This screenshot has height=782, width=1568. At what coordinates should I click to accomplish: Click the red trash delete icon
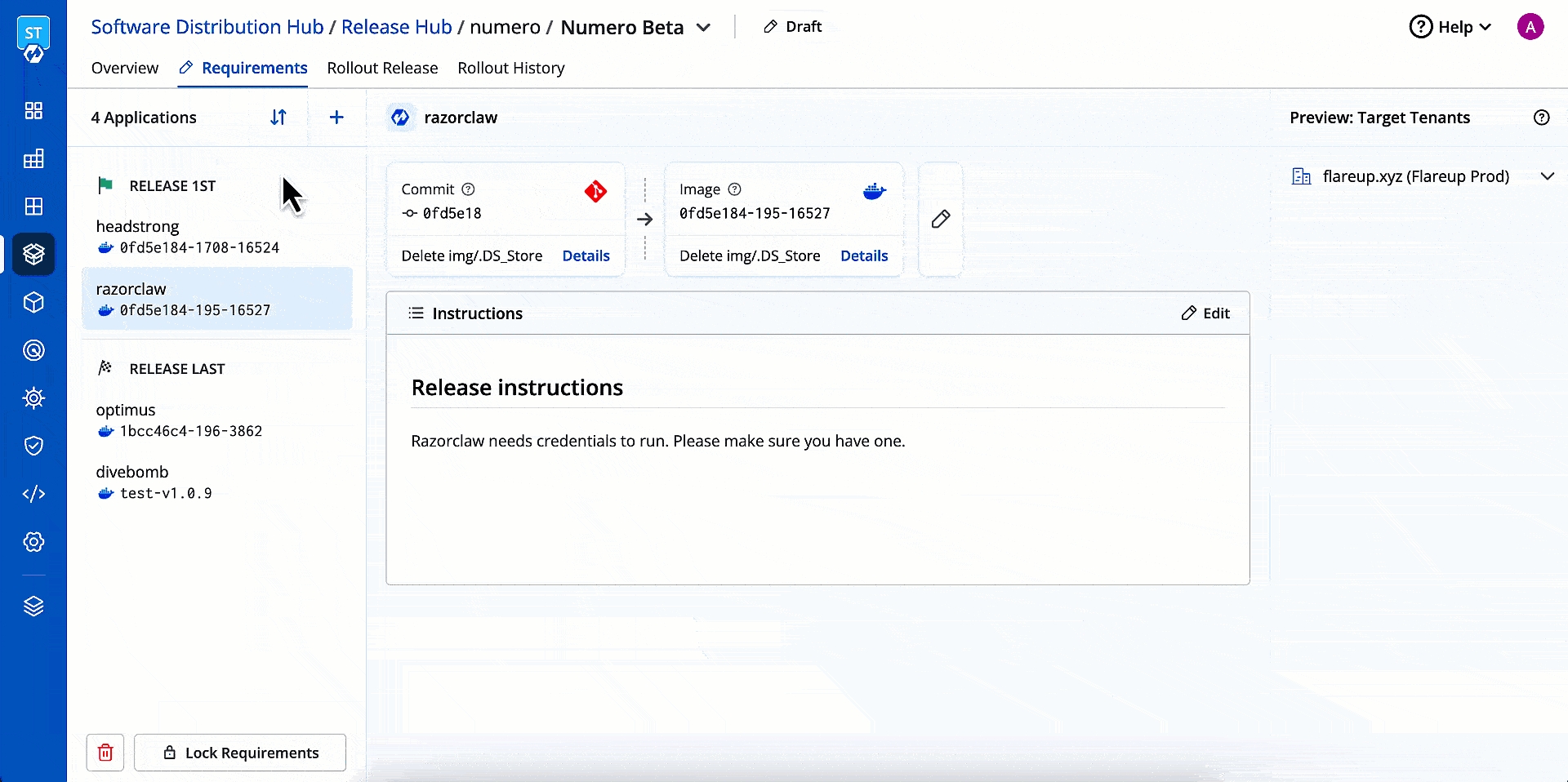pyautogui.click(x=105, y=753)
